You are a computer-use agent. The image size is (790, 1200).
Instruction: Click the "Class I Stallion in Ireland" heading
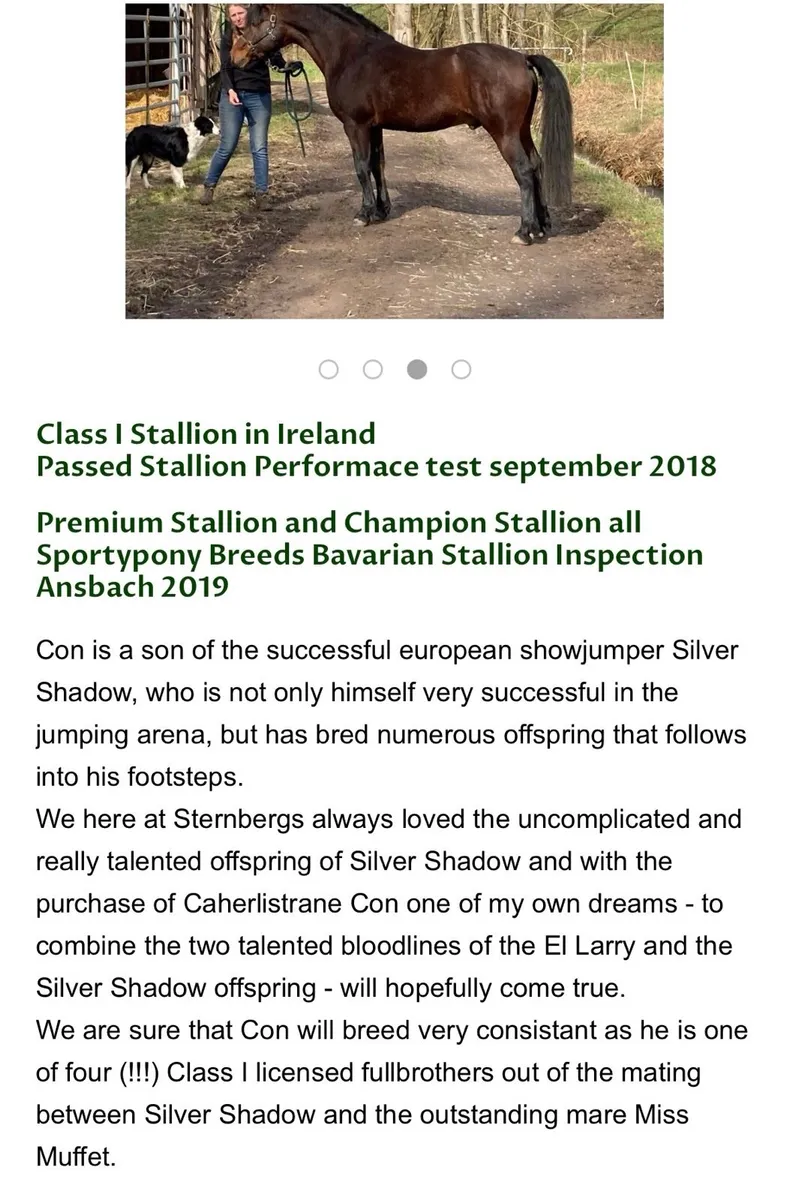point(206,434)
